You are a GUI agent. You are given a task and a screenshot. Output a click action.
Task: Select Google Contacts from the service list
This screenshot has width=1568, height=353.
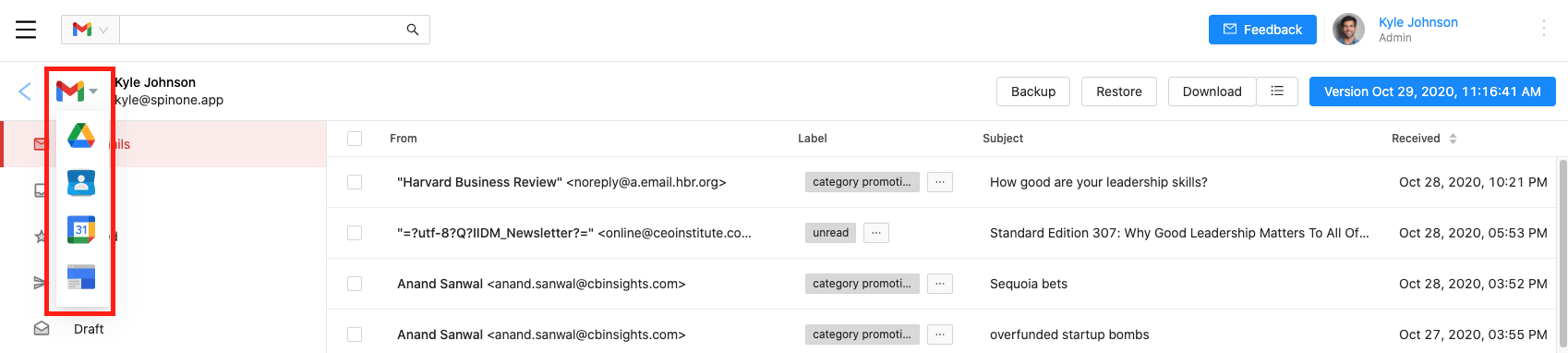[81, 183]
